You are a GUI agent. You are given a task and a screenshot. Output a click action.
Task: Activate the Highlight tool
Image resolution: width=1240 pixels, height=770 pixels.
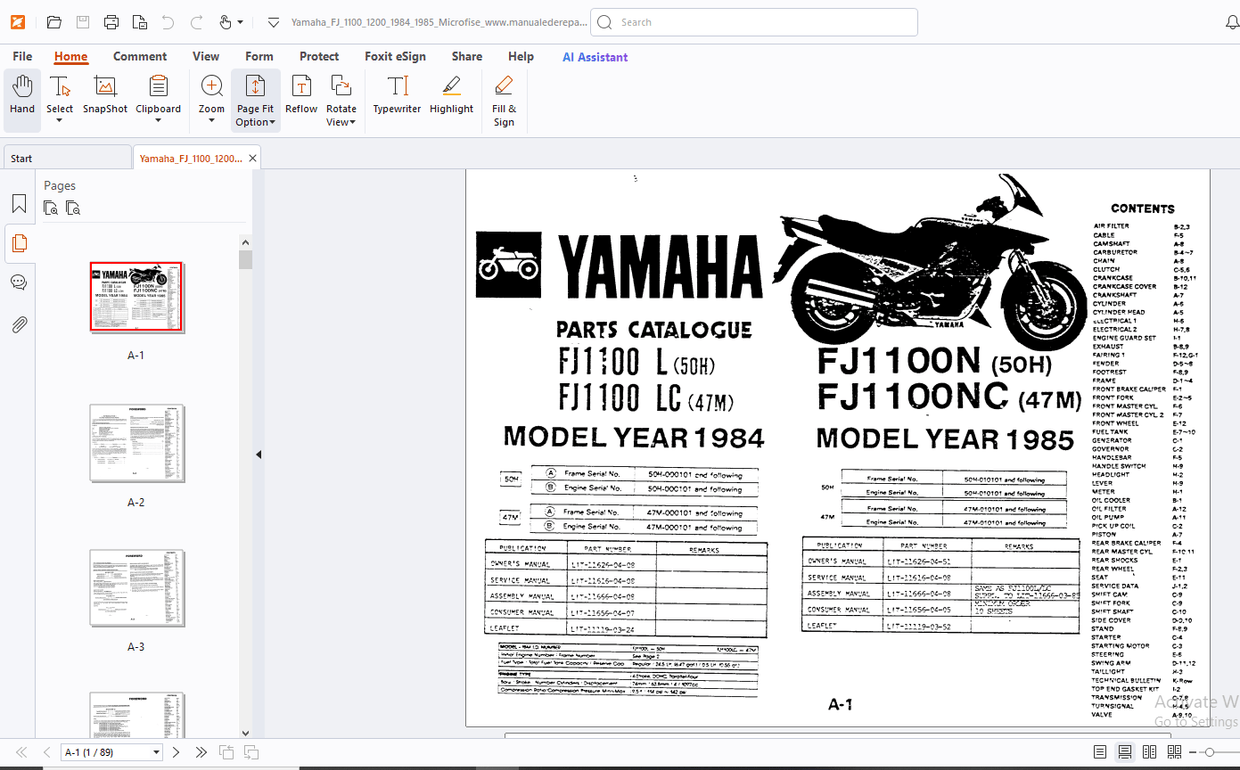[x=451, y=95]
